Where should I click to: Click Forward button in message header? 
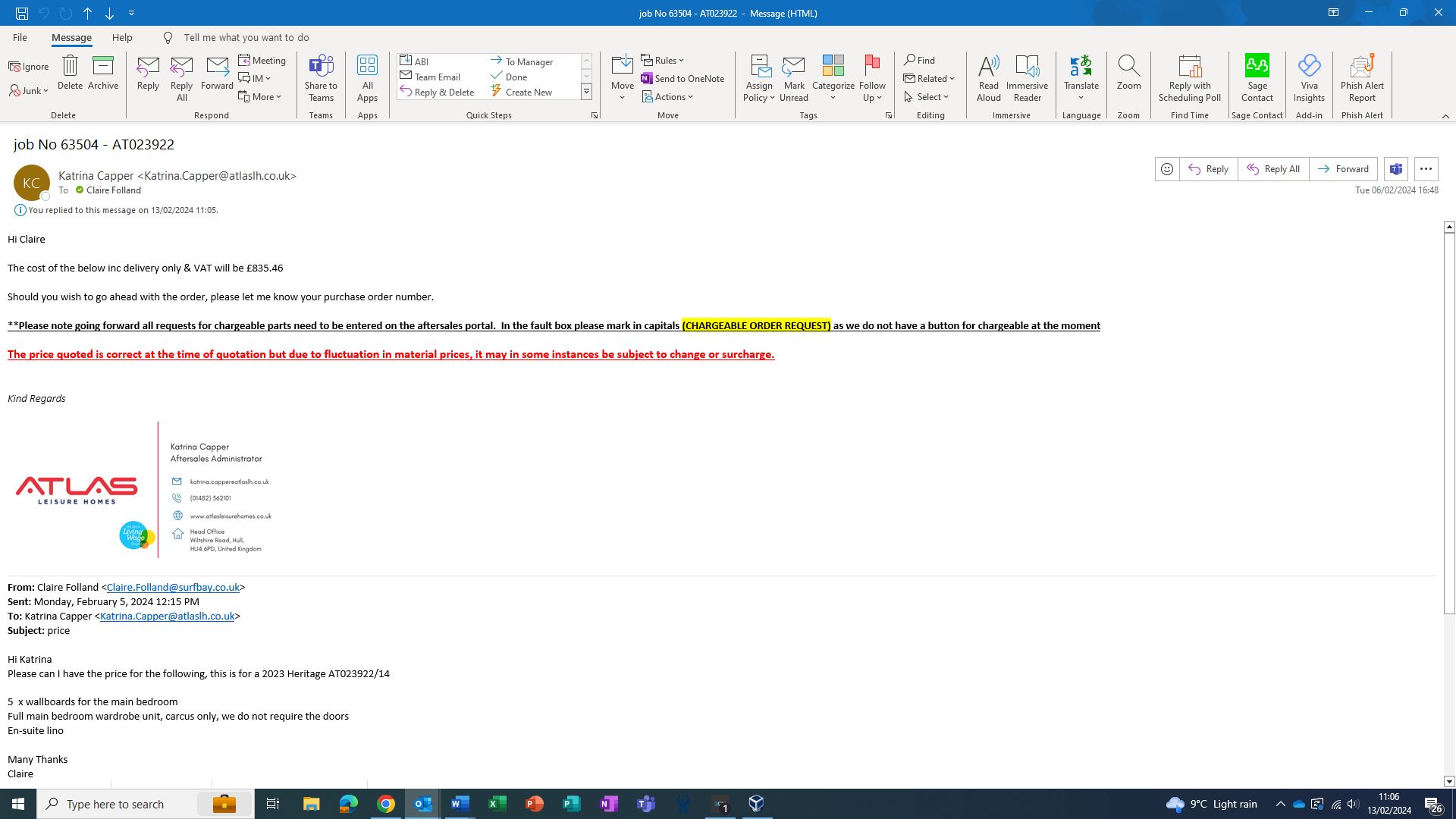pyautogui.click(x=1343, y=169)
